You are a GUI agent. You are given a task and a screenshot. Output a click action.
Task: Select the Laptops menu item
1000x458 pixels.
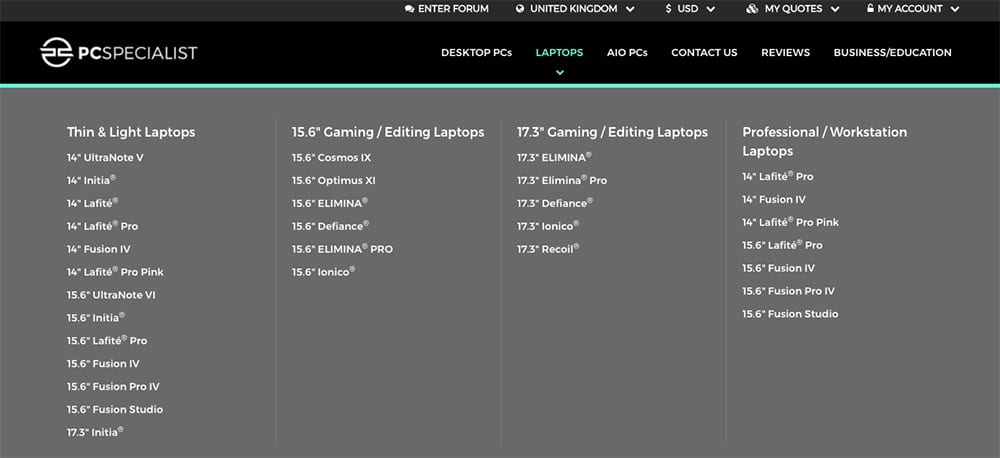559,53
